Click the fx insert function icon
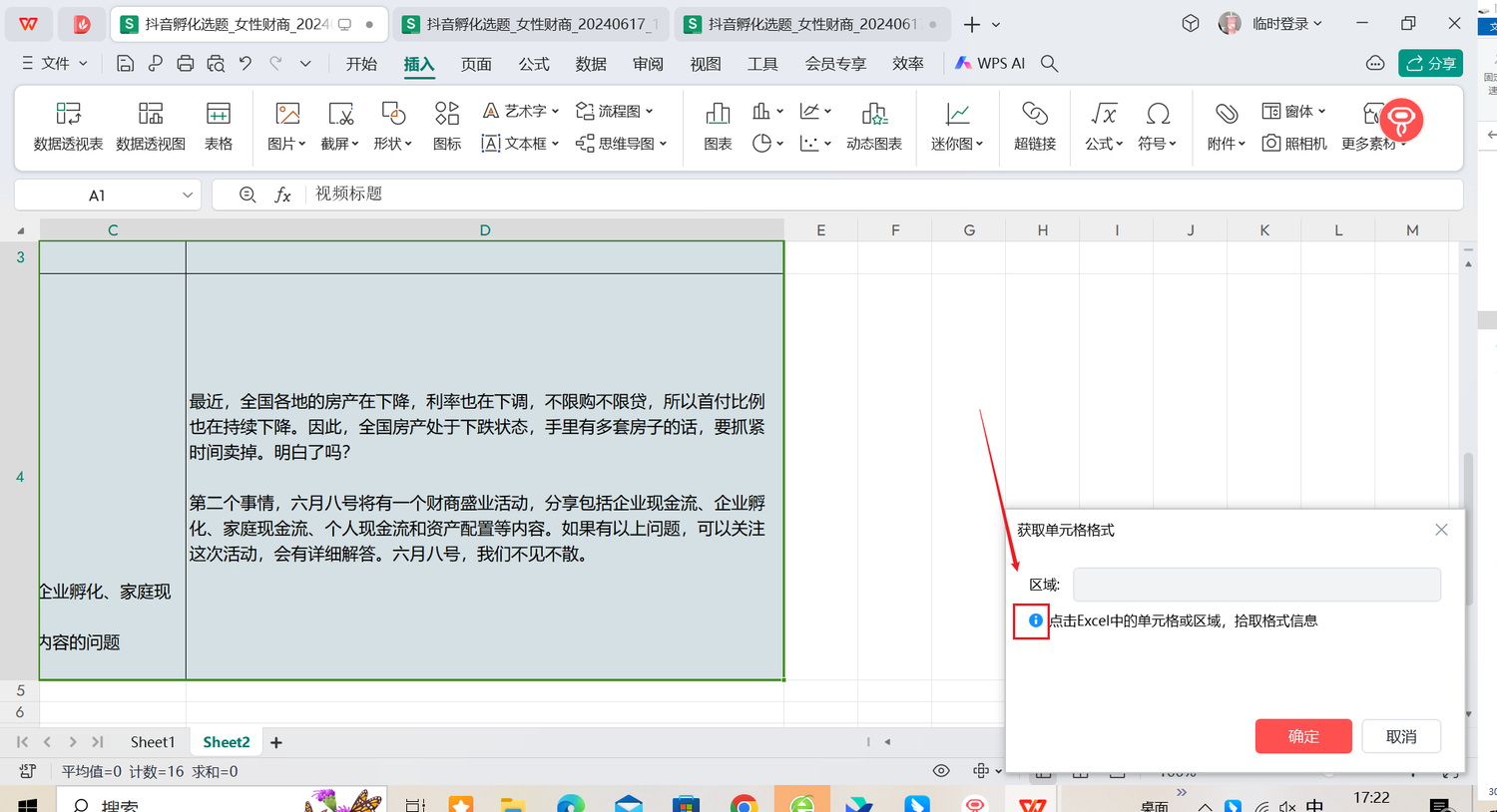 [x=282, y=195]
